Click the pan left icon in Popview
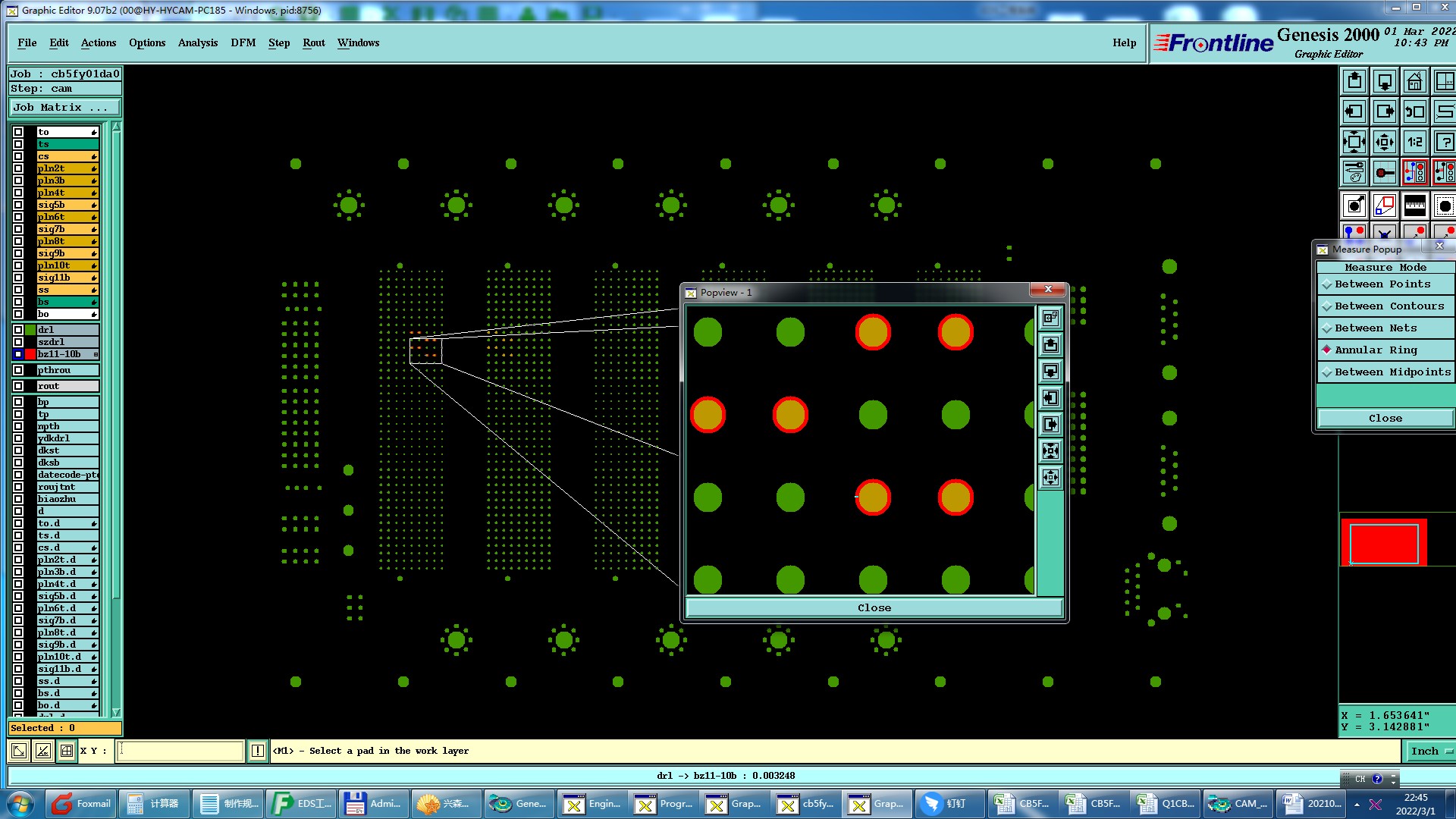The height and width of the screenshot is (819, 1456). (x=1050, y=397)
